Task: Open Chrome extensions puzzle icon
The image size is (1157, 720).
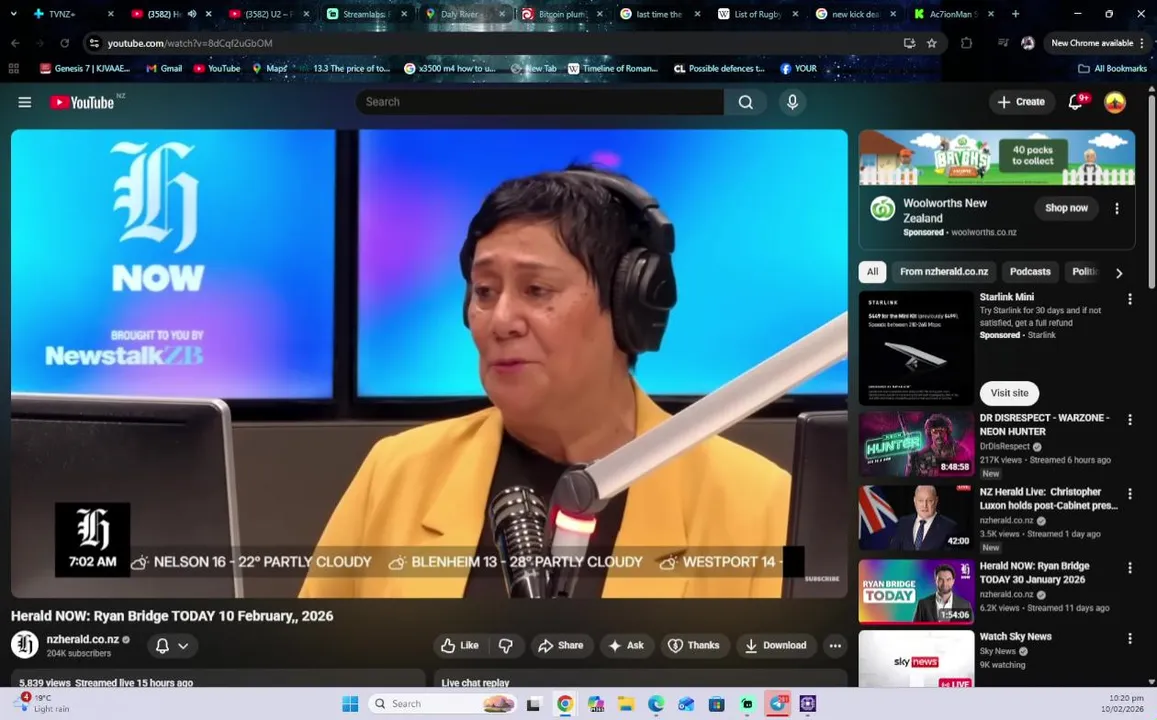Action: pos(966,44)
